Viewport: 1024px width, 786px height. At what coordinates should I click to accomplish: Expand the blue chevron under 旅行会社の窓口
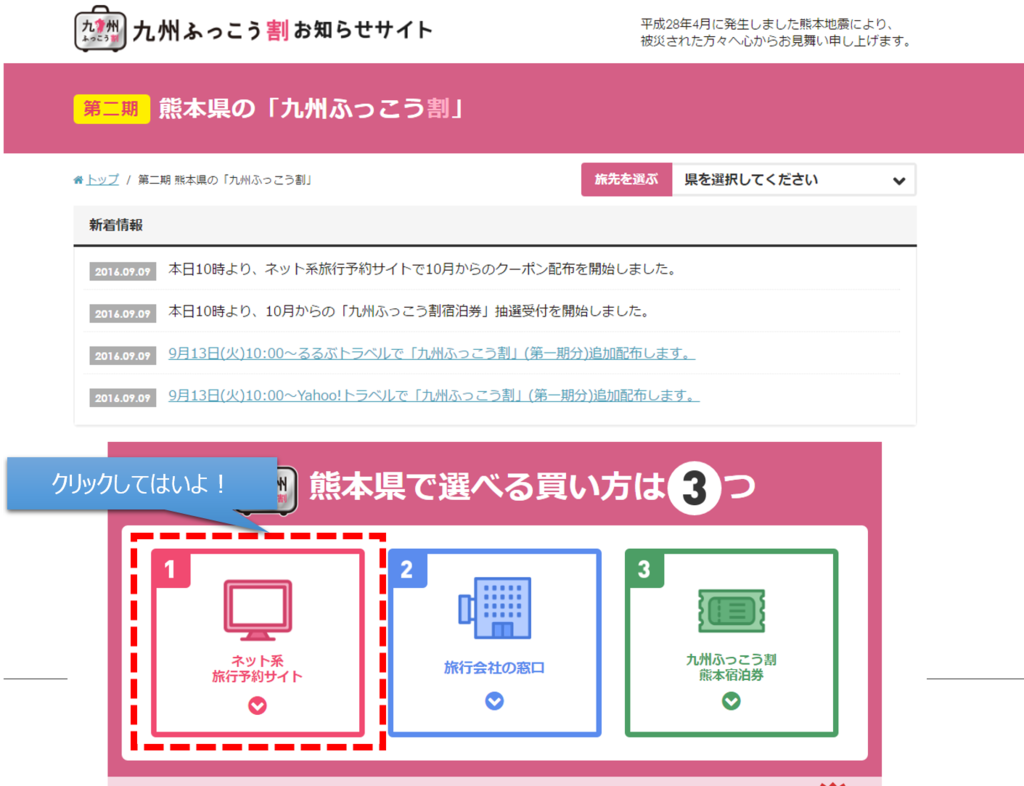click(x=494, y=701)
